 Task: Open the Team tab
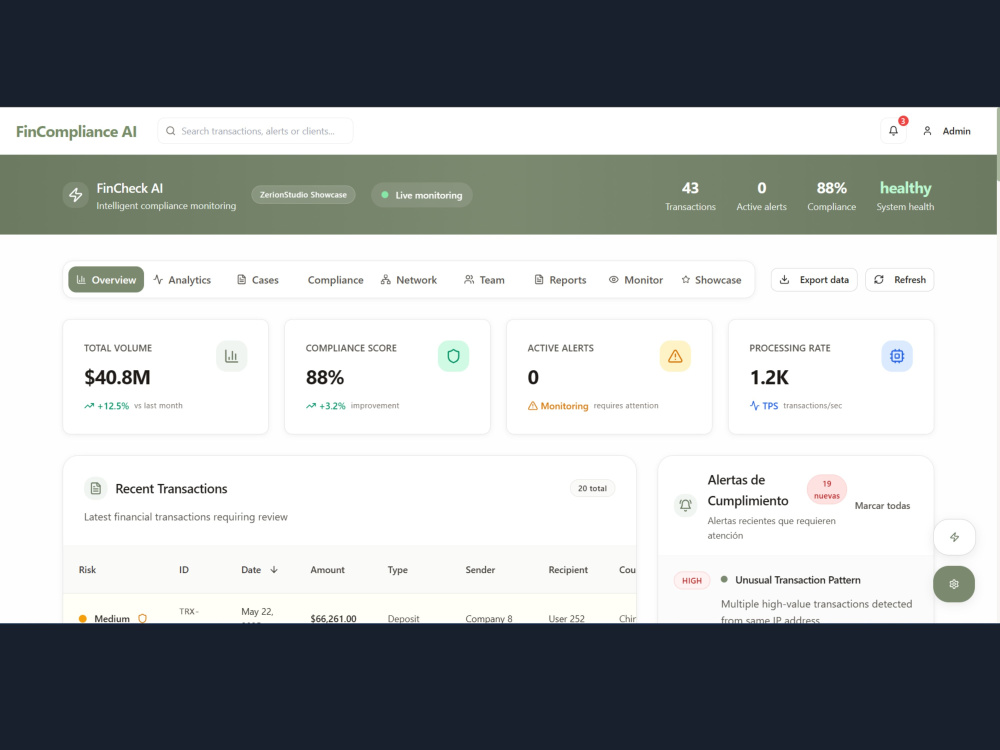coord(485,279)
